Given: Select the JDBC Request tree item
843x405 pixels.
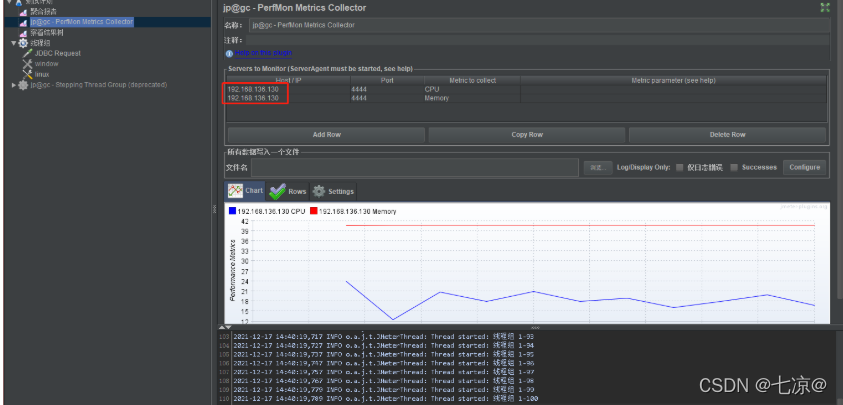Looking at the screenshot, I should click(58, 53).
